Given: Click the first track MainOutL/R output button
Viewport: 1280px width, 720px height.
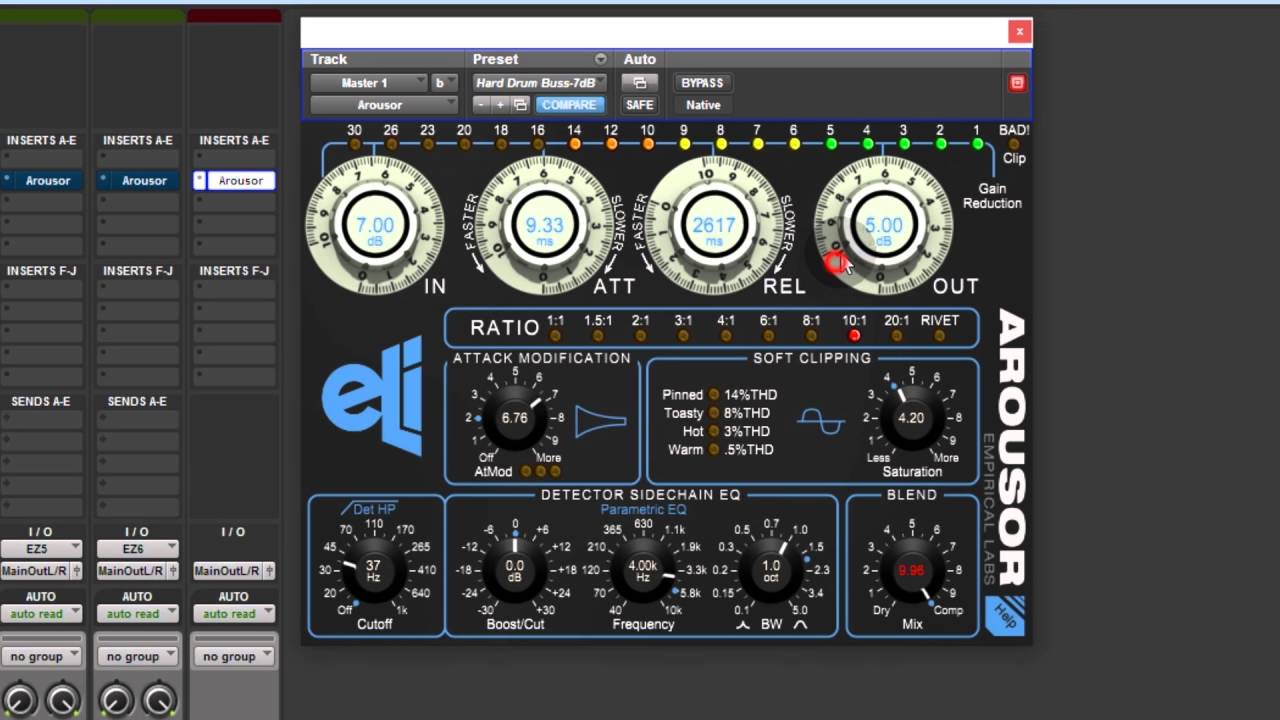Looking at the screenshot, I should (x=34, y=571).
